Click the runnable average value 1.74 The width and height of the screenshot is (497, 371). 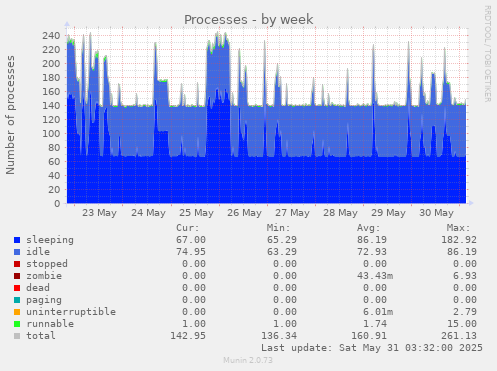(x=375, y=324)
